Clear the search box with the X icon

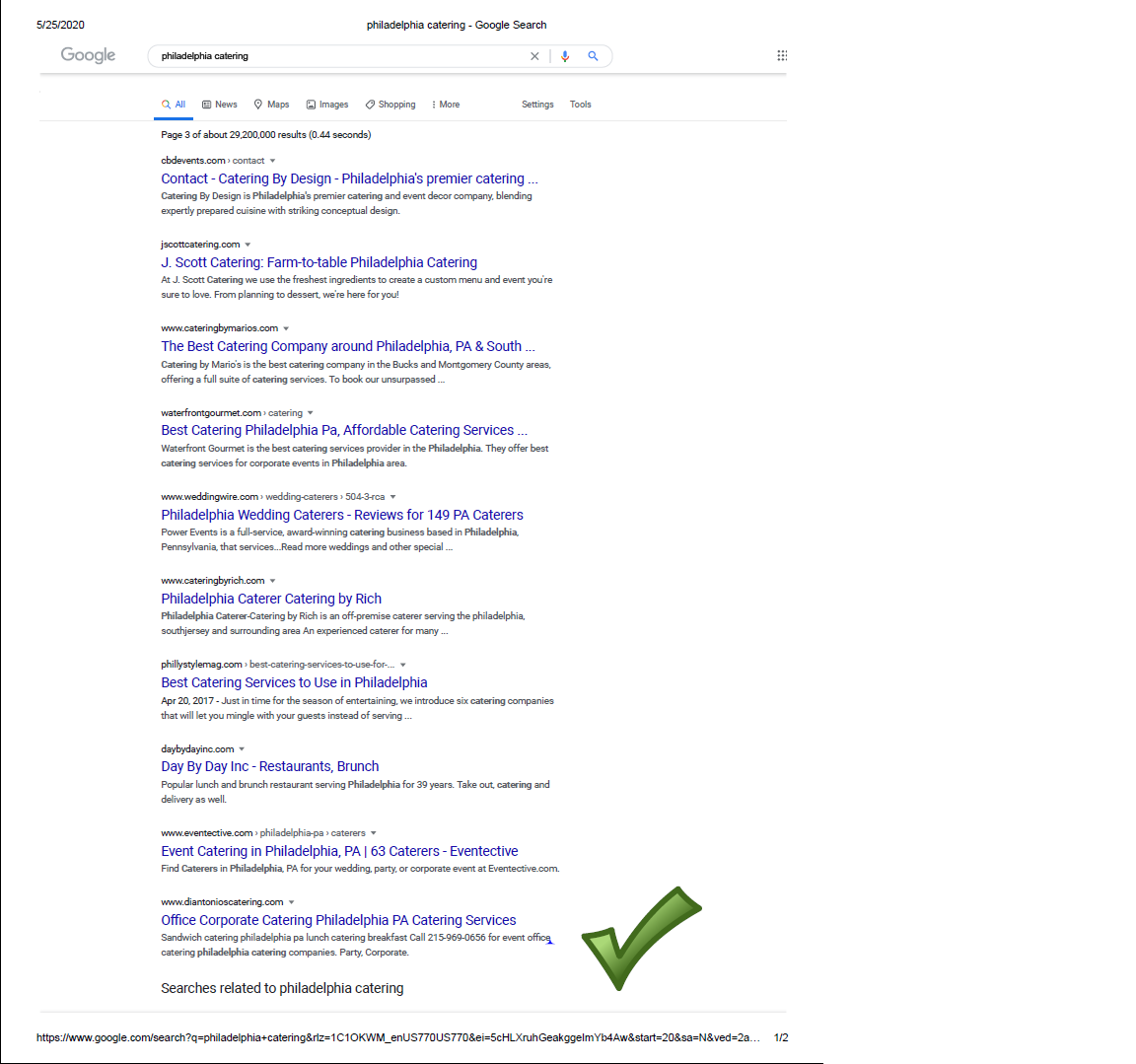pyautogui.click(x=534, y=56)
